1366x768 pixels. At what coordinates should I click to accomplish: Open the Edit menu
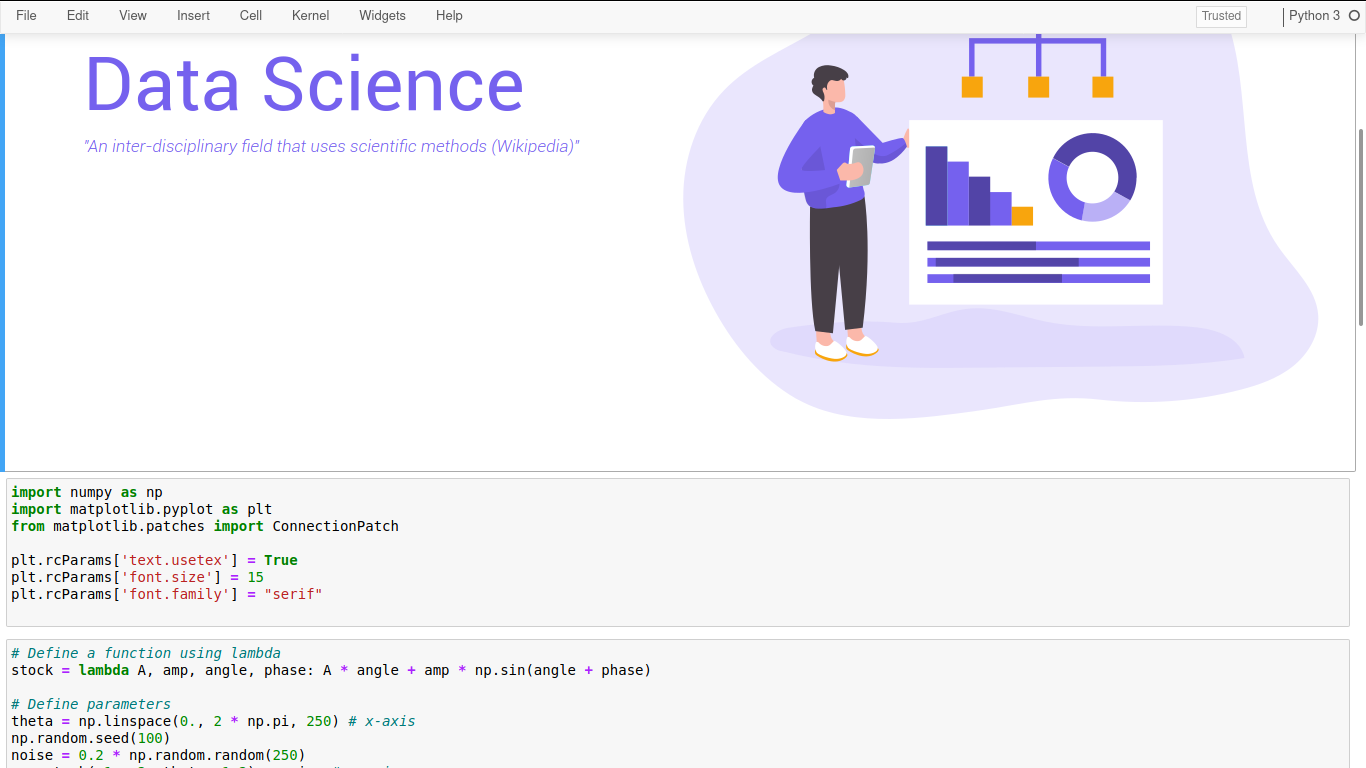[x=78, y=16]
